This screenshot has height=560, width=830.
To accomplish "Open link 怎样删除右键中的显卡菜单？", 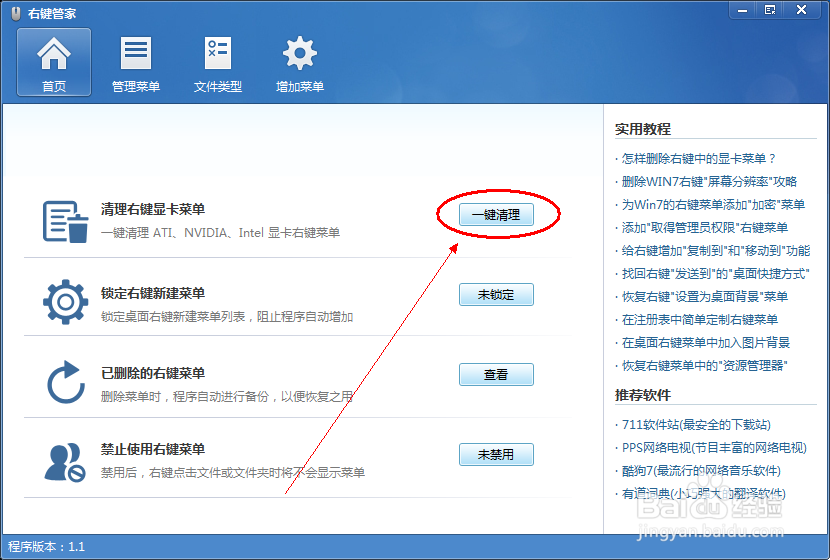I will click(699, 158).
